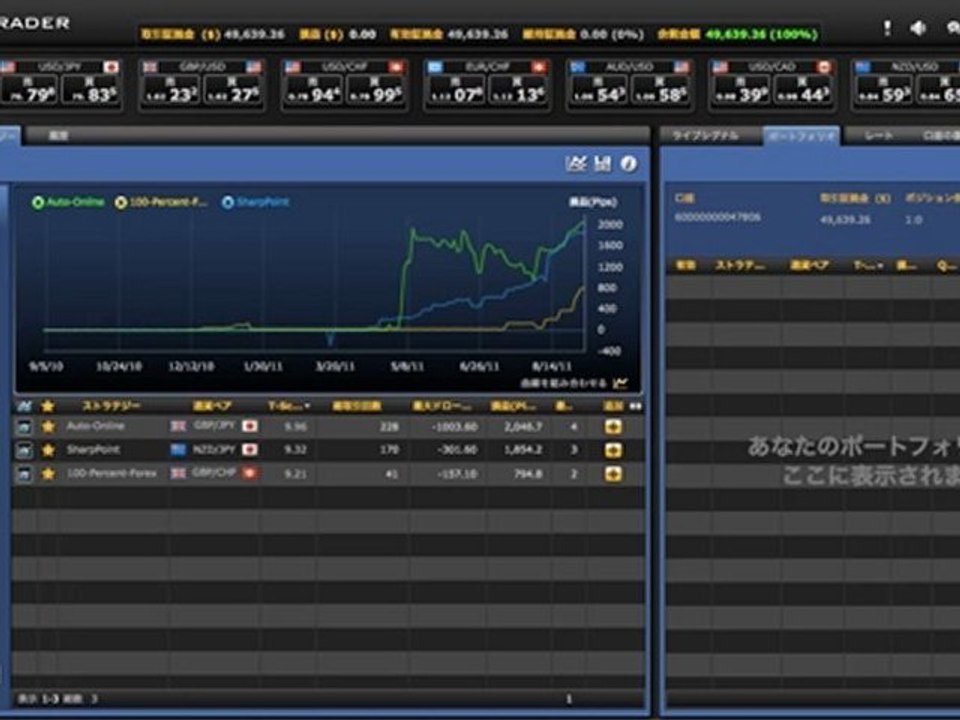The height and width of the screenshot is (720, 960).
Task: Open the chart view icon above the graph
Action: [x=576, y=163]
